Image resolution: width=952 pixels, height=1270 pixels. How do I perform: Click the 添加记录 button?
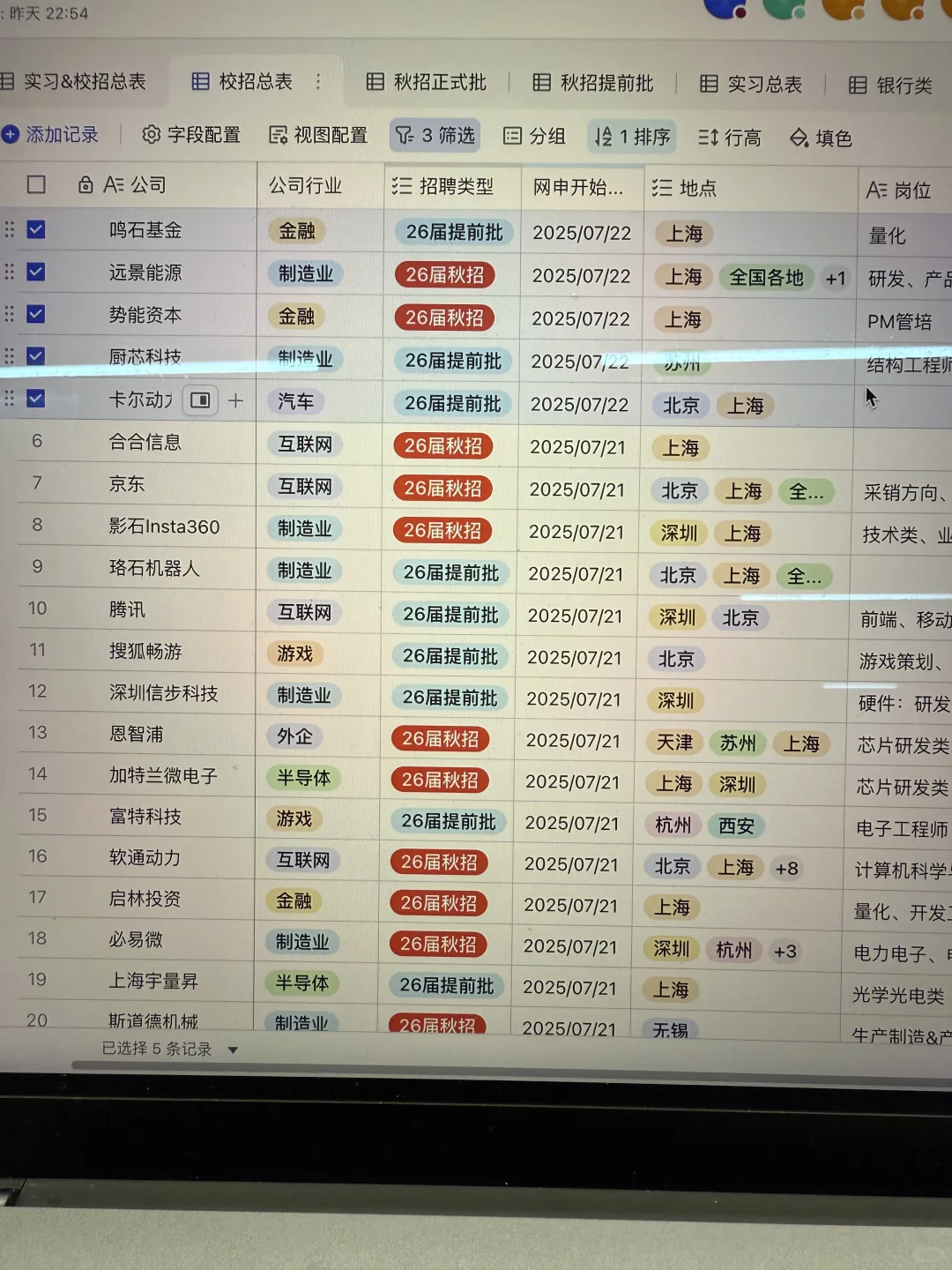point(50,134)
